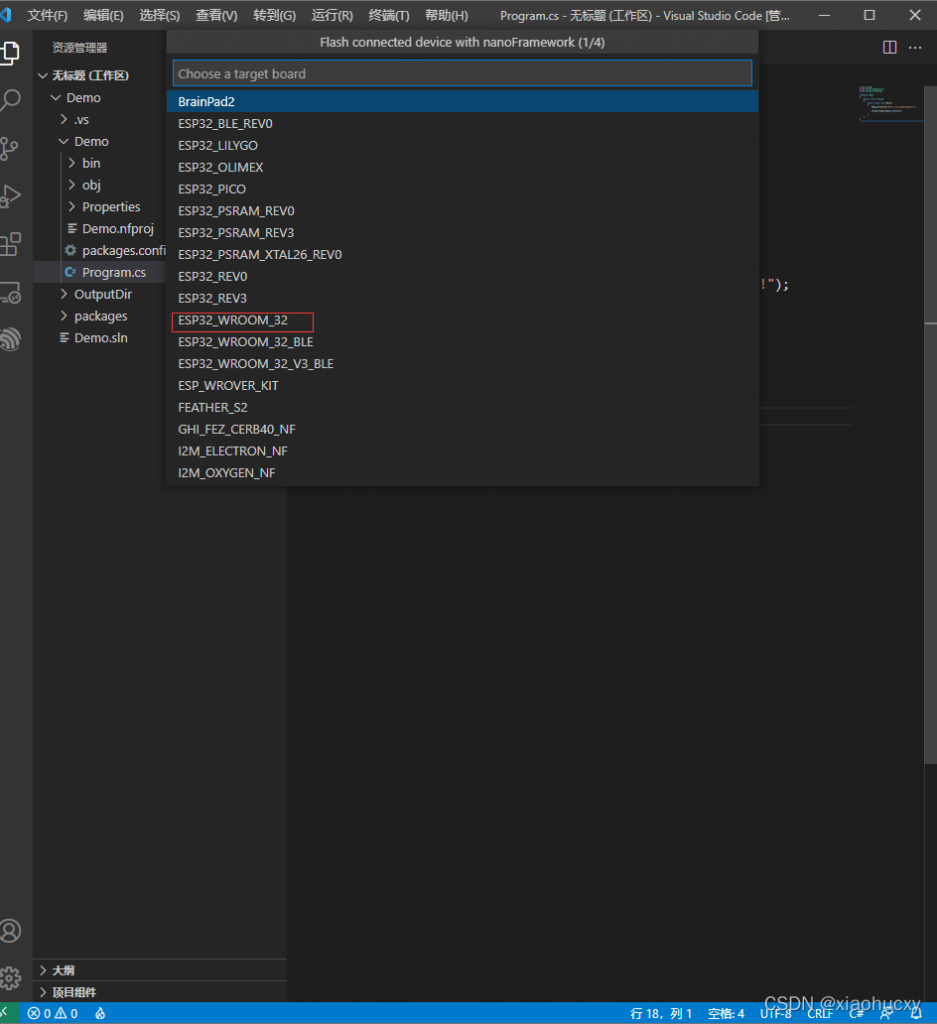
Task: Open the editor more actions ellipsis
Action: 915,48
